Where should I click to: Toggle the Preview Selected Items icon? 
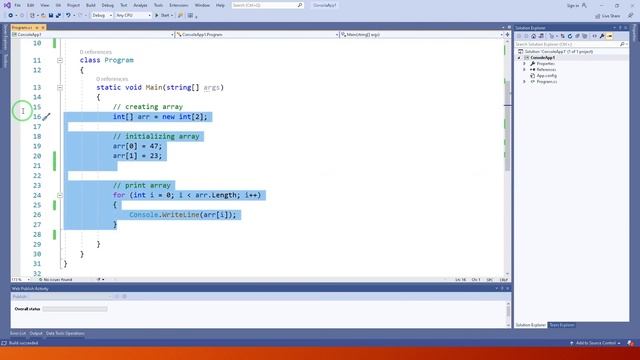pyautogui.click(x=609, y=36)
